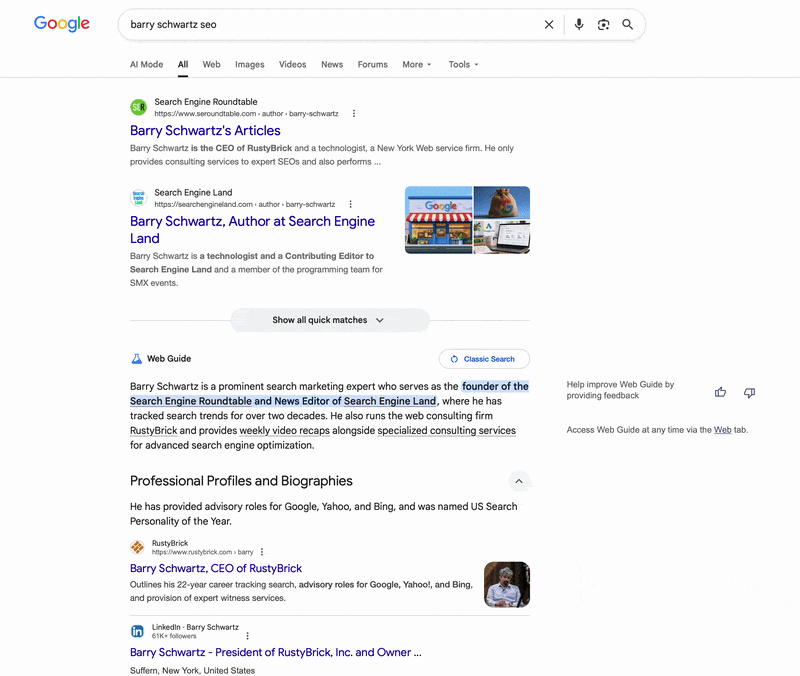Image resolution: width=800 pixels, height=676 pixels.
Task: Open Google Lens image search icon
Action: (x=604, y=24)
